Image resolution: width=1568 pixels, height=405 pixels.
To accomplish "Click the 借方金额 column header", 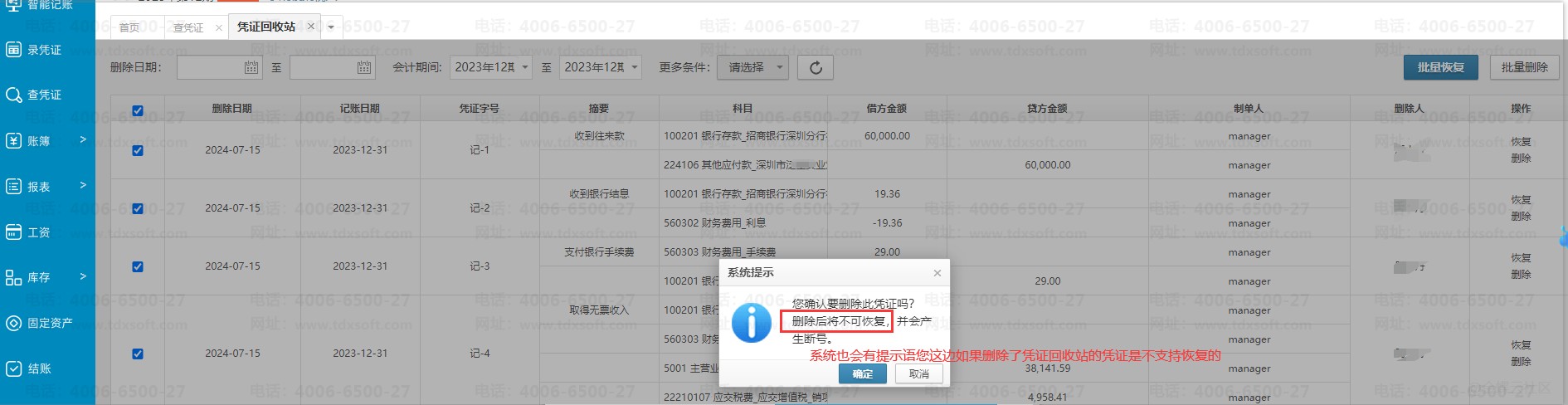I will pos(887,109).
